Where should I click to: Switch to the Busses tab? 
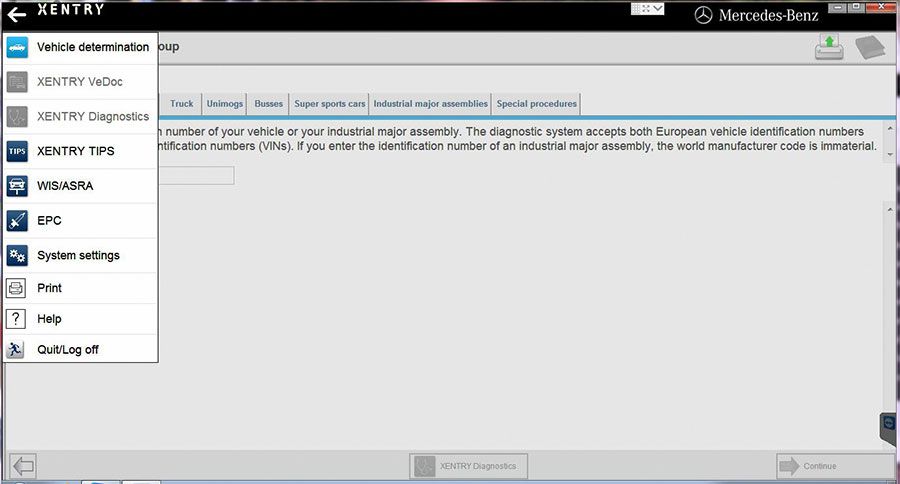pyautogui.click(x=269, y=104)
